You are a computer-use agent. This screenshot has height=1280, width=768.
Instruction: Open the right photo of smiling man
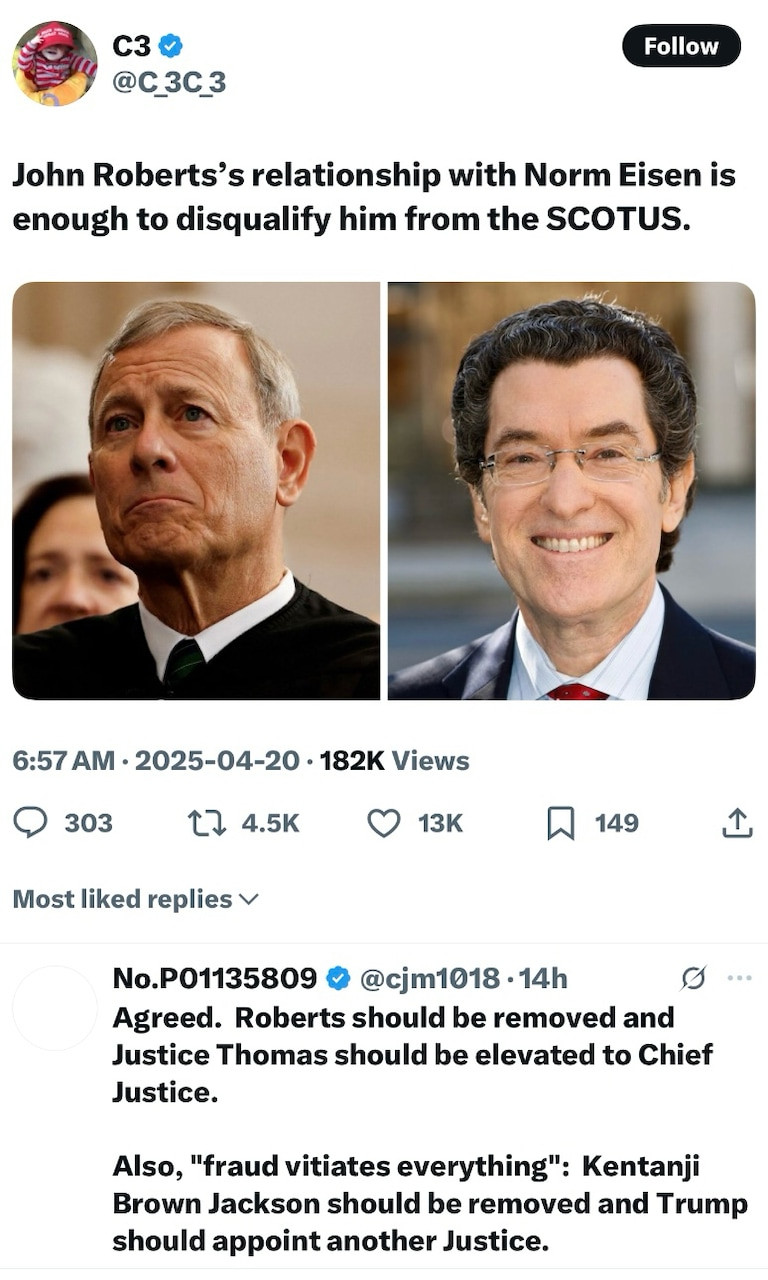[x=571, y=490]
